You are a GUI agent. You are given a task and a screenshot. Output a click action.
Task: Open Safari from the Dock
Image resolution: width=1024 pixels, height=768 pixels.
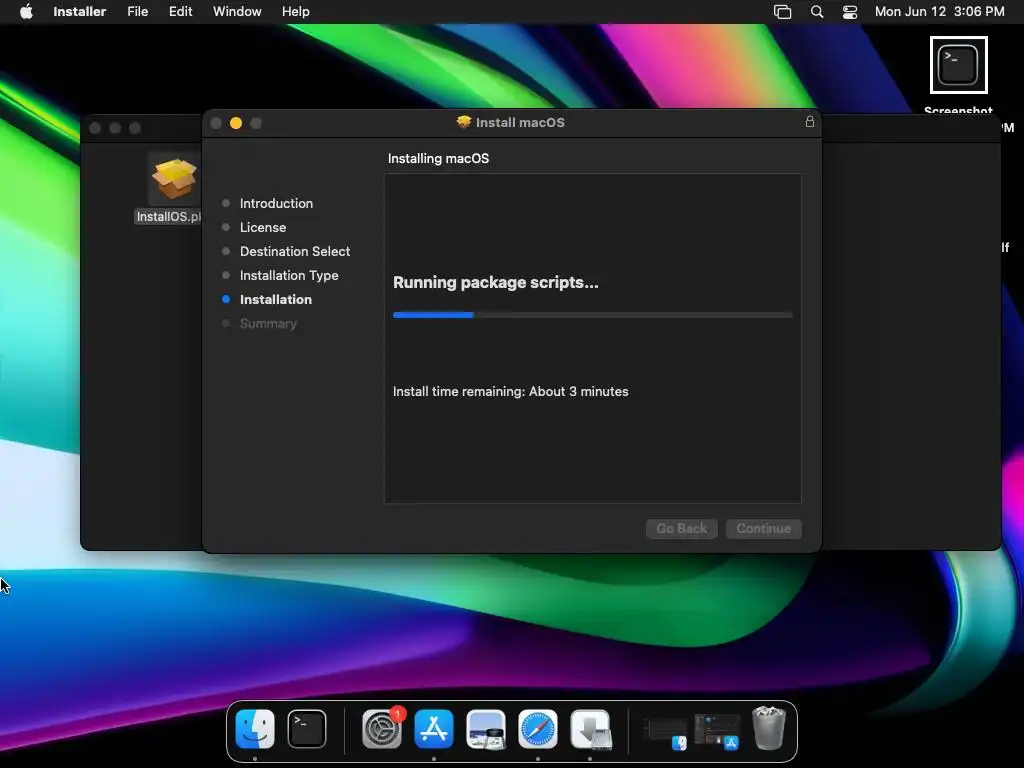[538, 729]
